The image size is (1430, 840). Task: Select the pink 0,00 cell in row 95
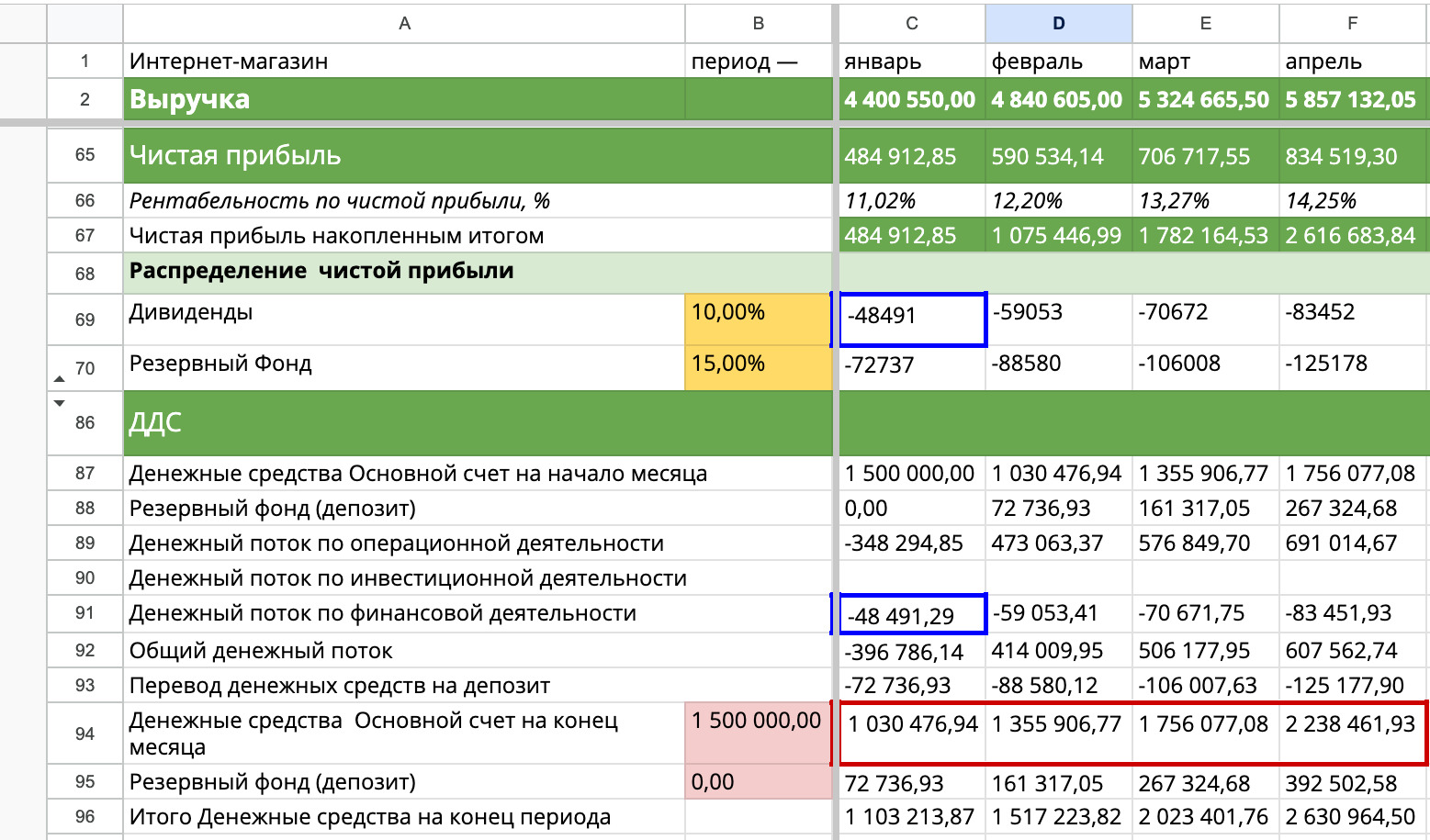click(758, 782)
